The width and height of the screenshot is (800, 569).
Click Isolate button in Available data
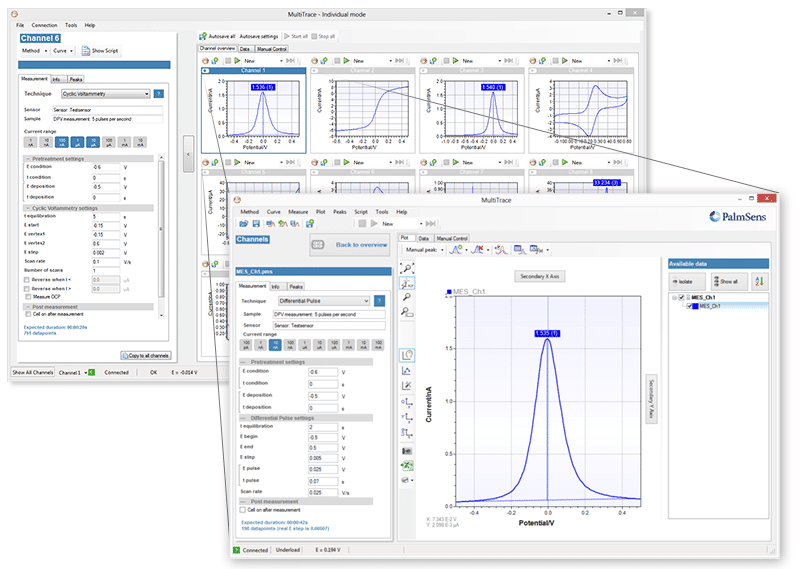coord(687,281)
